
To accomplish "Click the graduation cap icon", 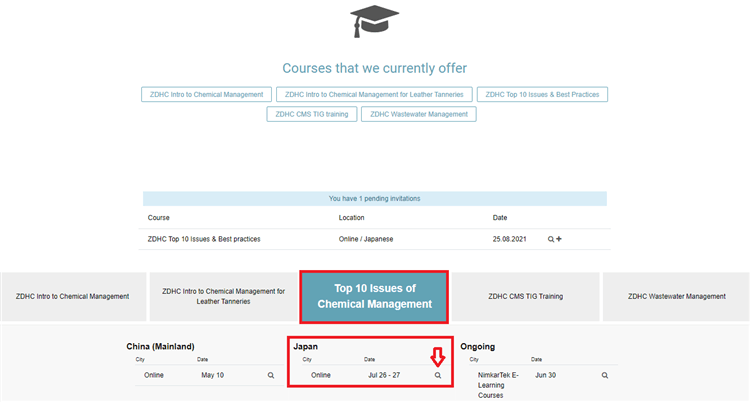I will pyautogui.click(x=375, y=22).
